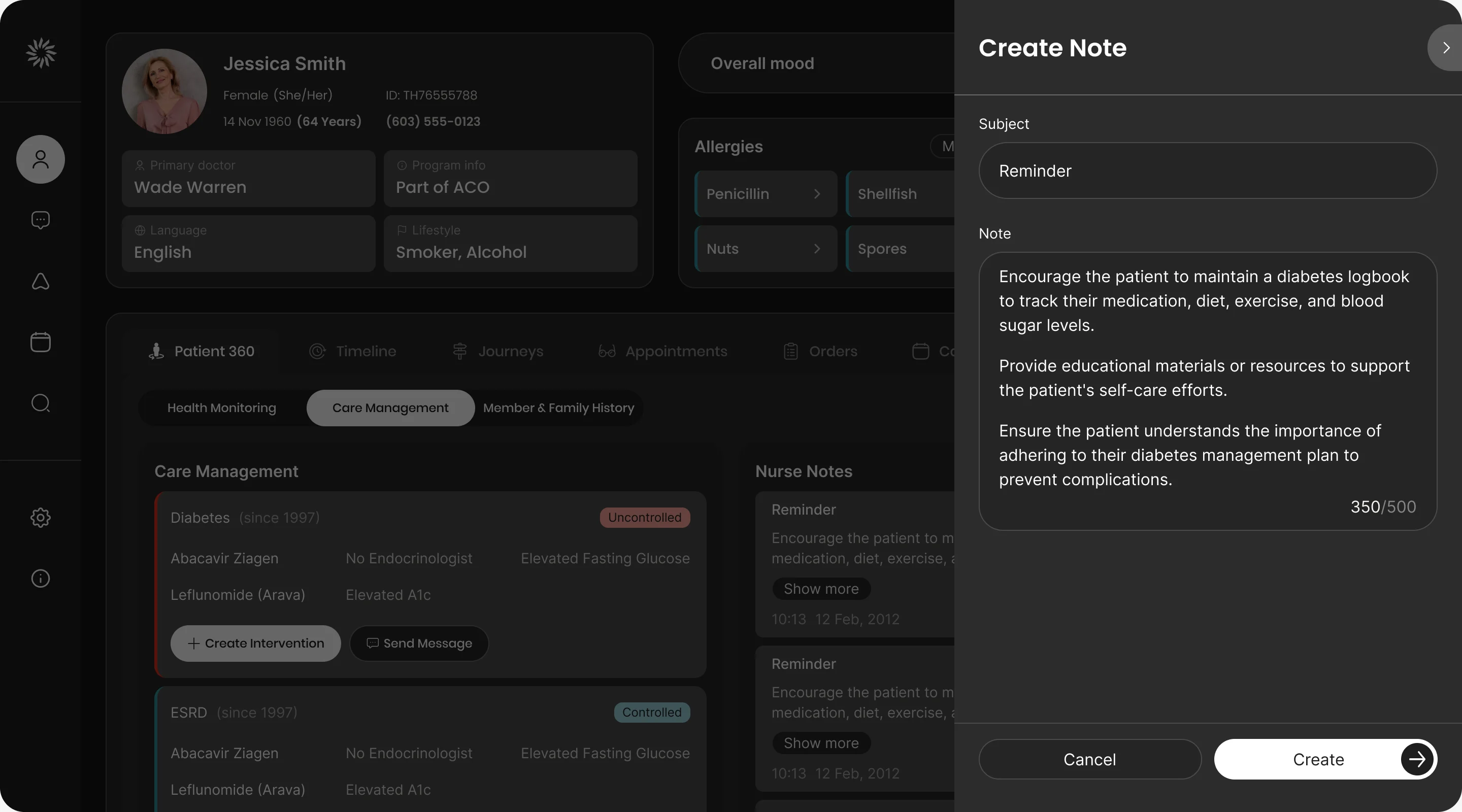Click the app logo starburst icon
The image size is (1462, 812).
(x=41, y=53)
